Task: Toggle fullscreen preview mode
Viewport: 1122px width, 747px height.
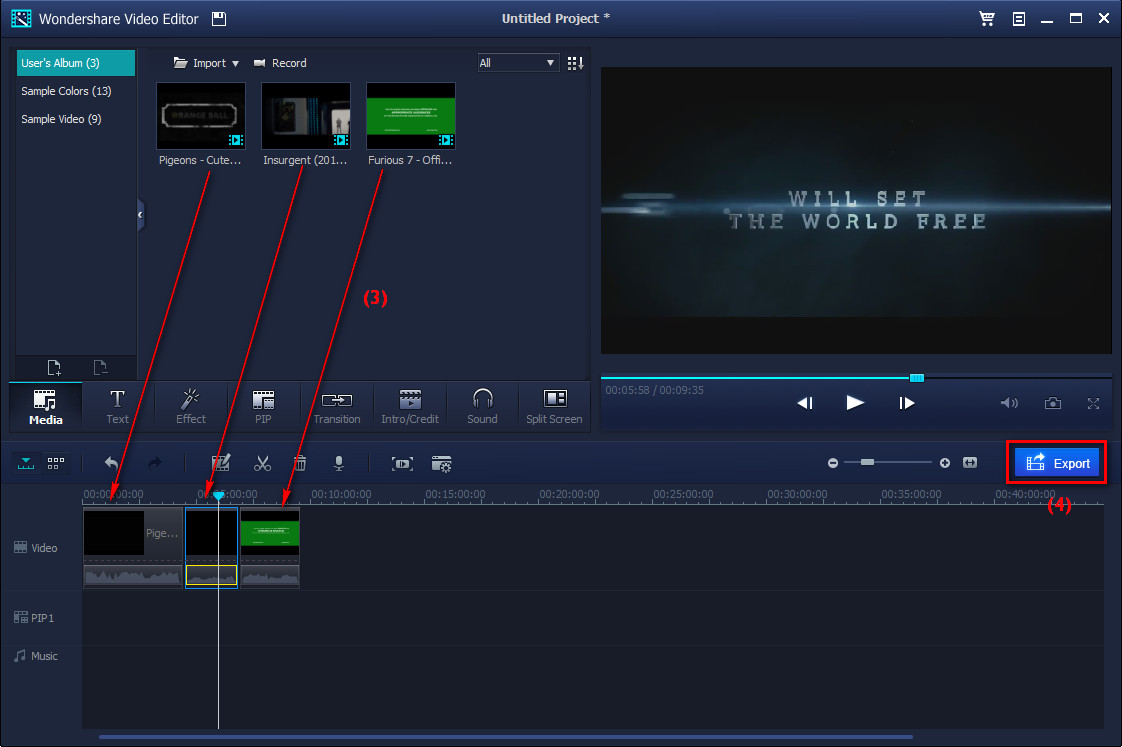Action: click(1093, 403)
